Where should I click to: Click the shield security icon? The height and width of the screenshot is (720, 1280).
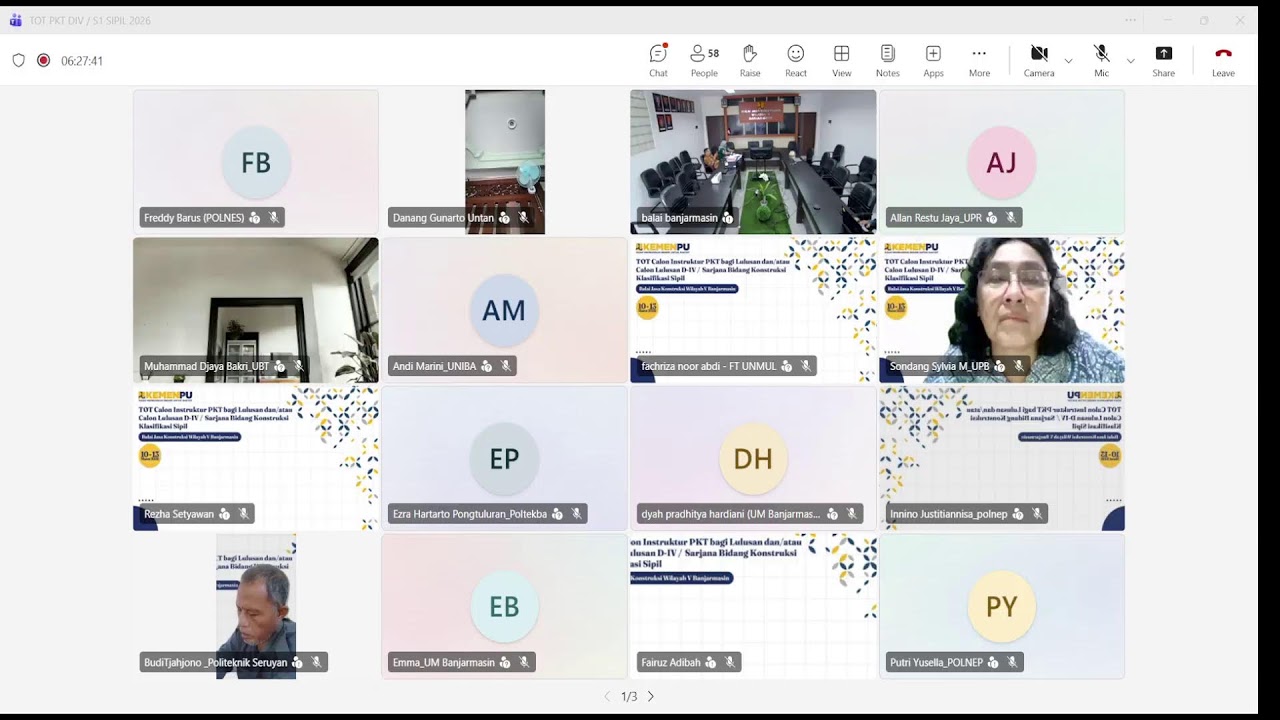(18, 60)
